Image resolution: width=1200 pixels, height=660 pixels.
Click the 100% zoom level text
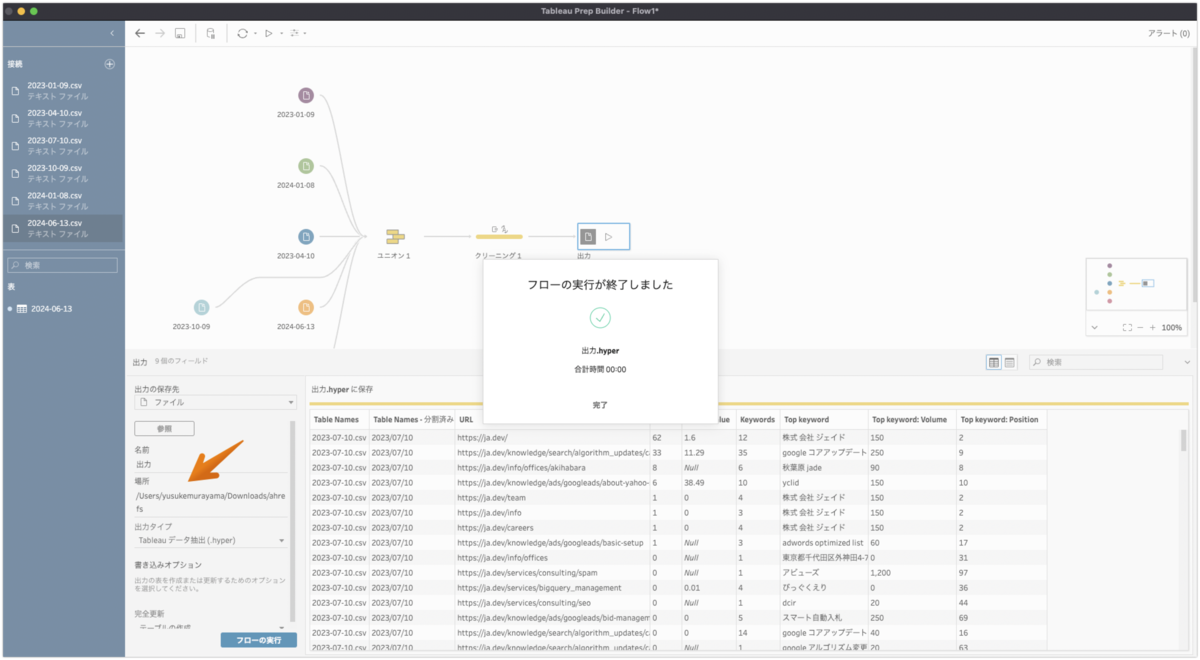(x=1172, y=327)
